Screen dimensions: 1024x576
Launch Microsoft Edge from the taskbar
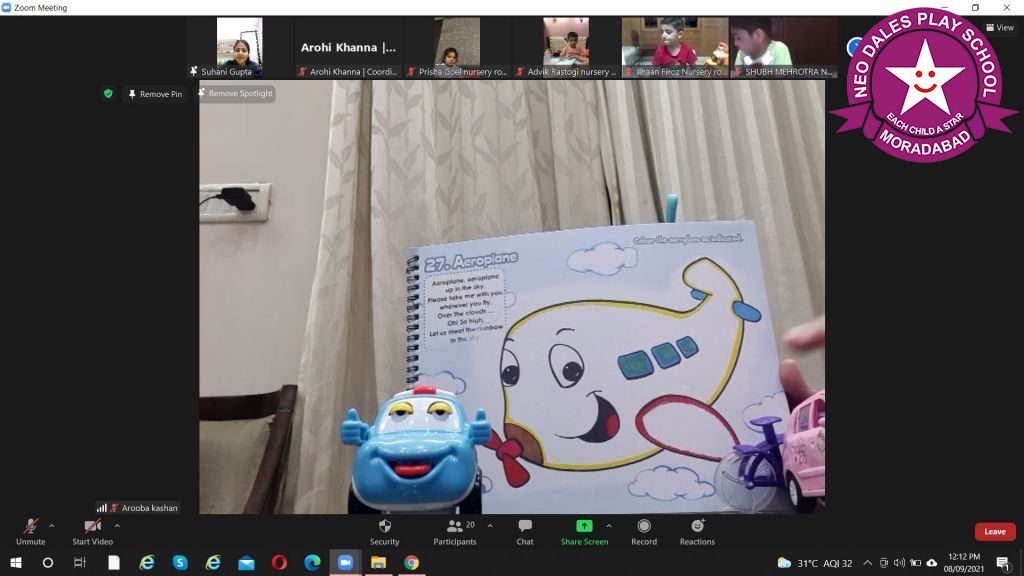[x=312, y=562]
